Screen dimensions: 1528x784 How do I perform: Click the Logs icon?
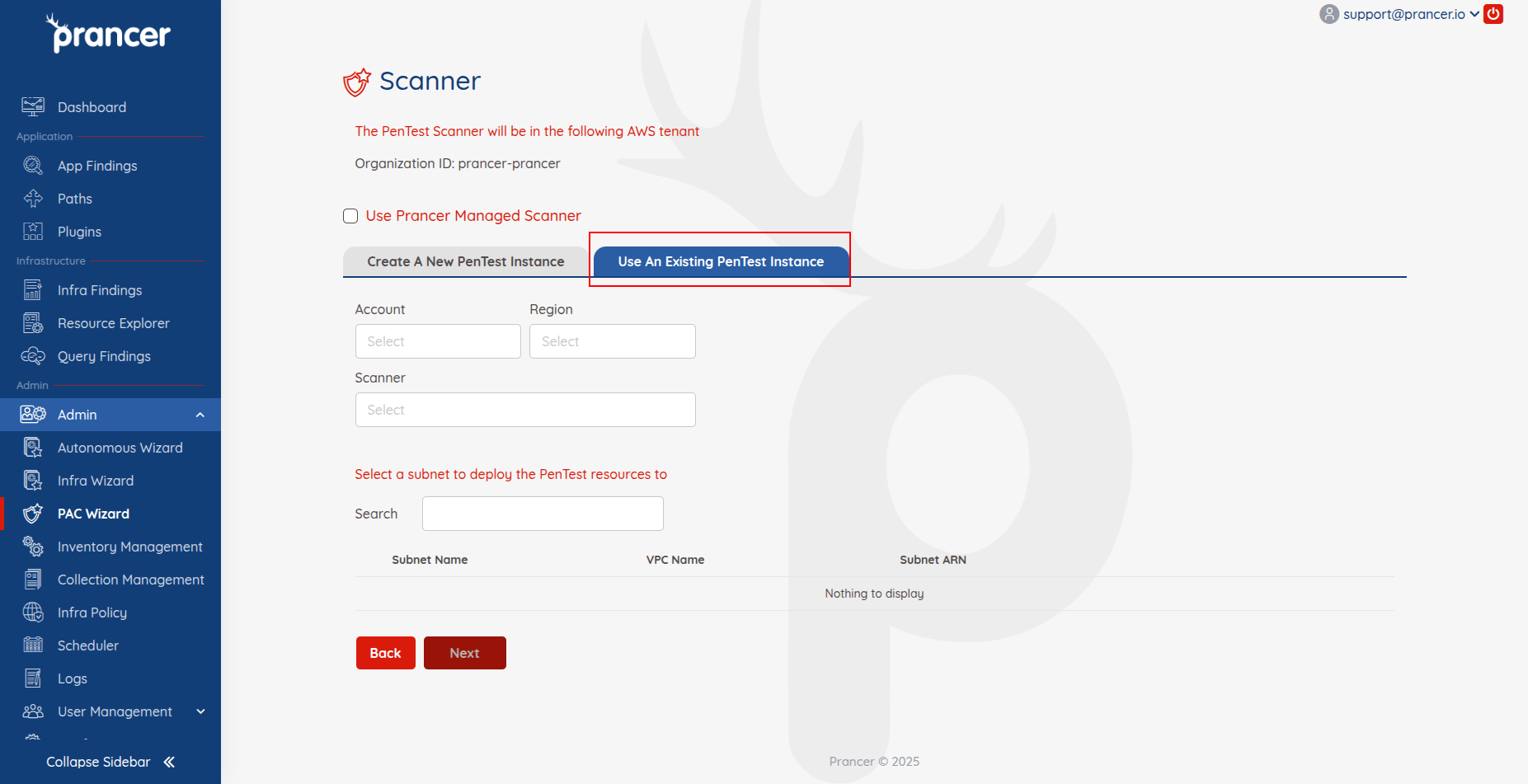tap(33, 678)
